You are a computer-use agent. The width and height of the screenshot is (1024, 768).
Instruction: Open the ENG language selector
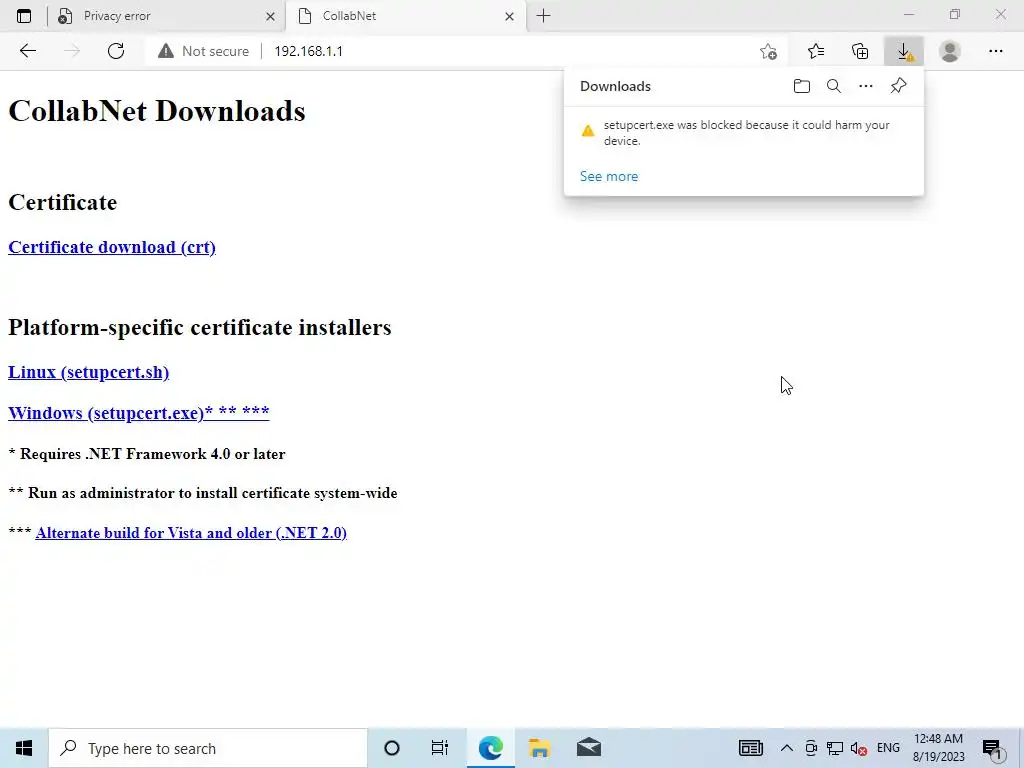click(x=888, y=748)
